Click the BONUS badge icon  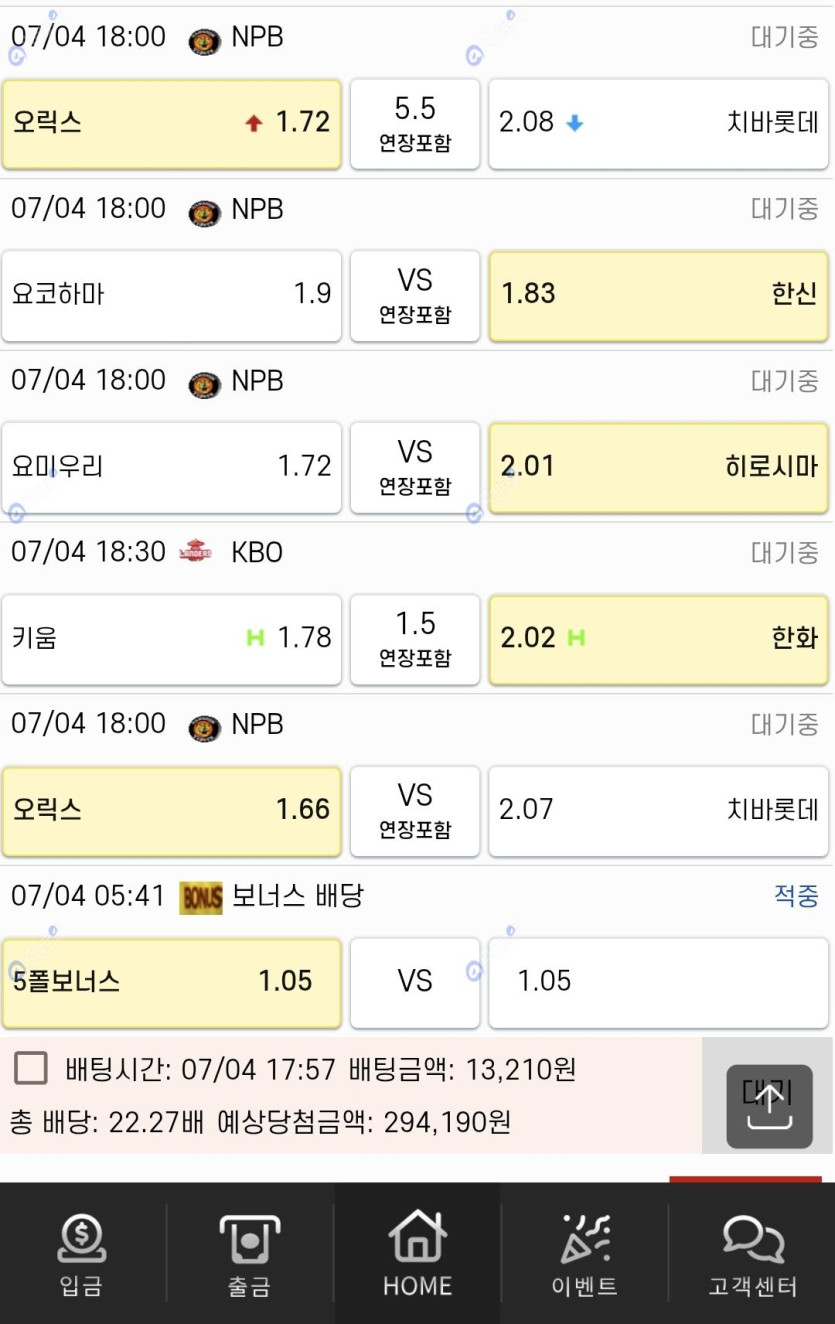(201, 897)
